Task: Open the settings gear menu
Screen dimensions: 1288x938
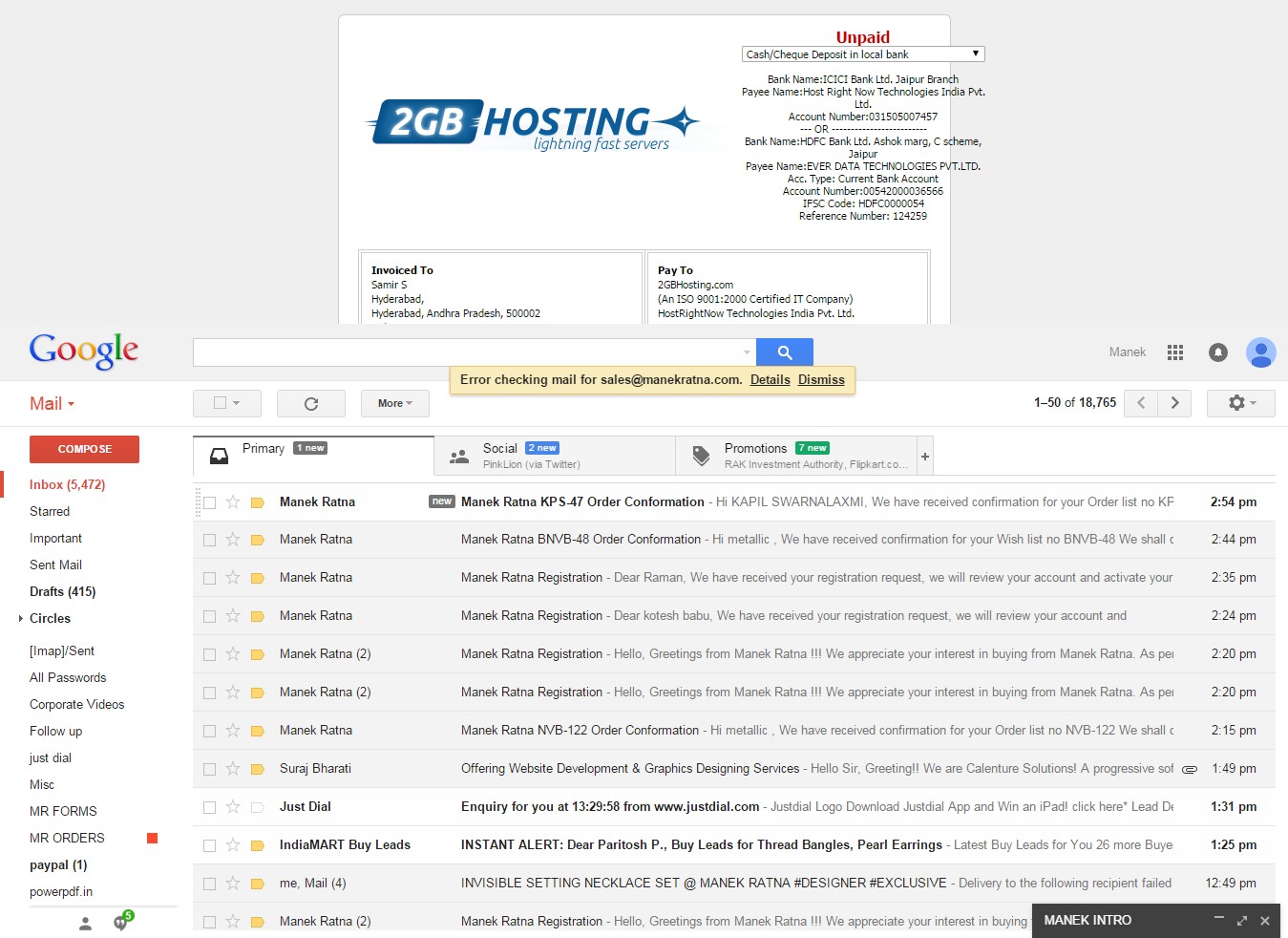Action: 1241,403
